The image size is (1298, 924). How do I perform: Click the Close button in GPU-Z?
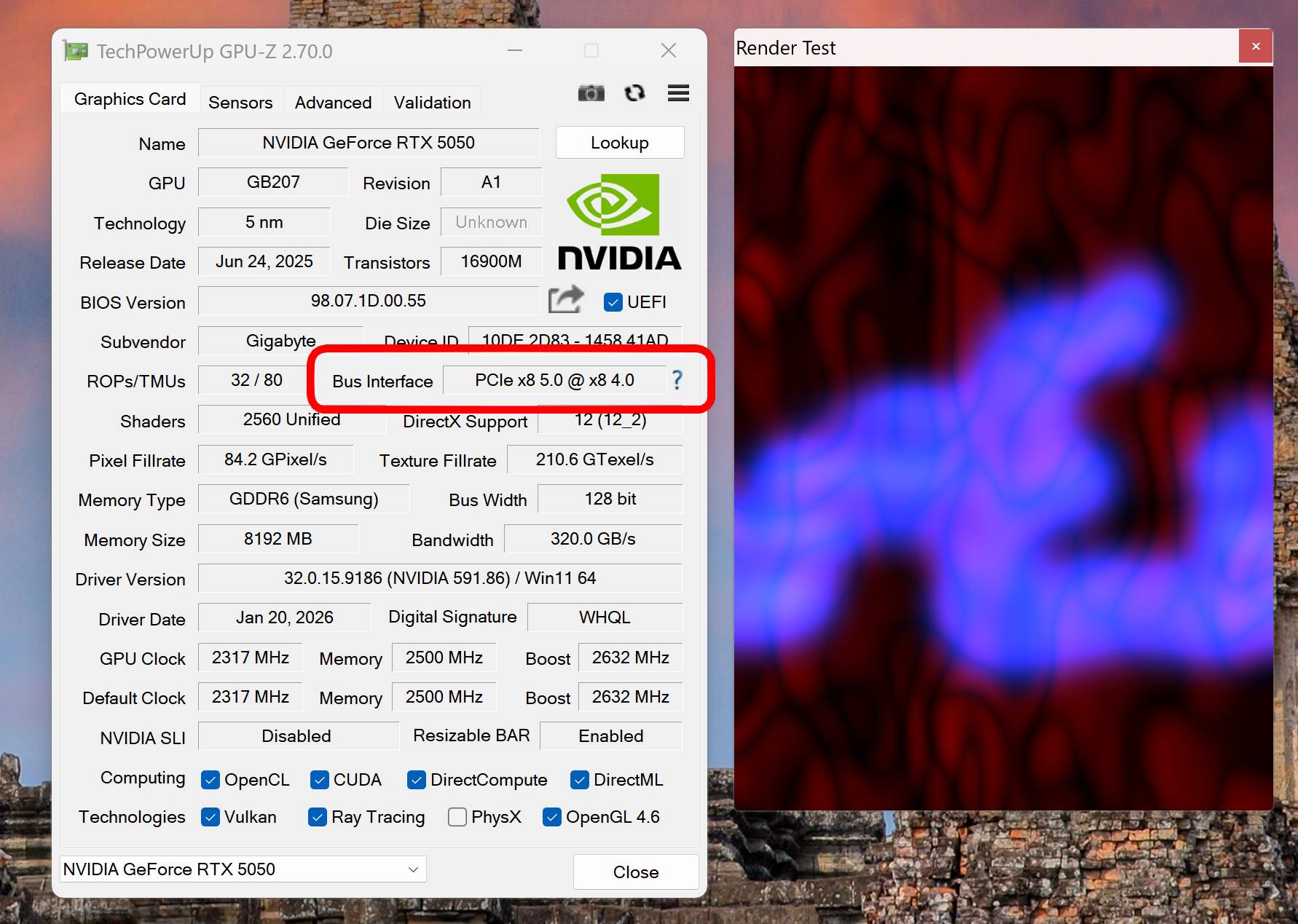pyautogui.click(x=636, y=872)
